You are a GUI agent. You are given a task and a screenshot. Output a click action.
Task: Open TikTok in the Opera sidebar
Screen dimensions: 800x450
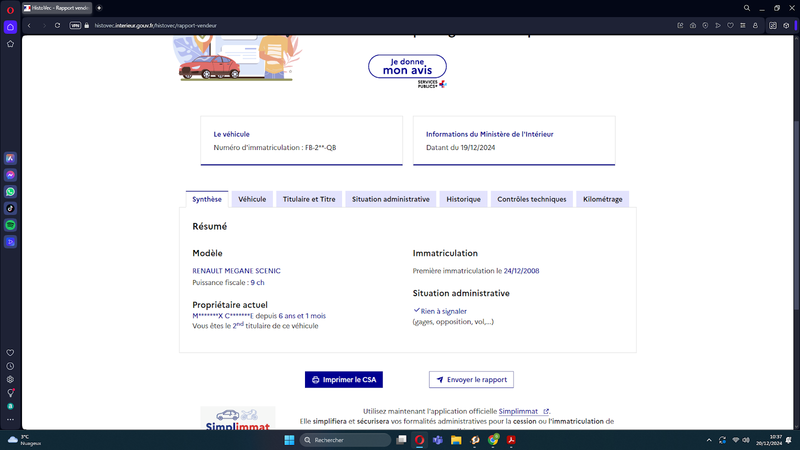pyautogui.click(x=10, y=208)
